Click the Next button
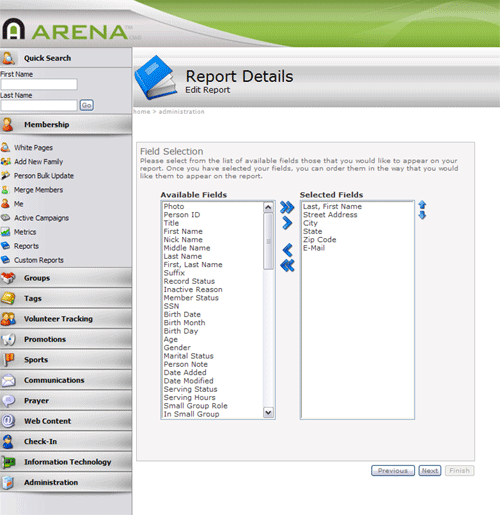The image size is (500, 515). (x=430, y=471)
